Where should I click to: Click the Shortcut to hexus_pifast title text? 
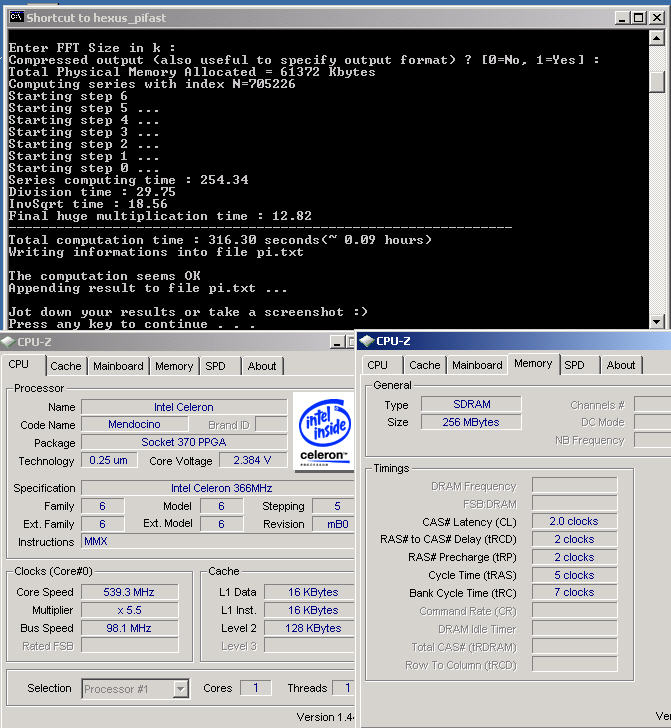(x=96, y=18)
